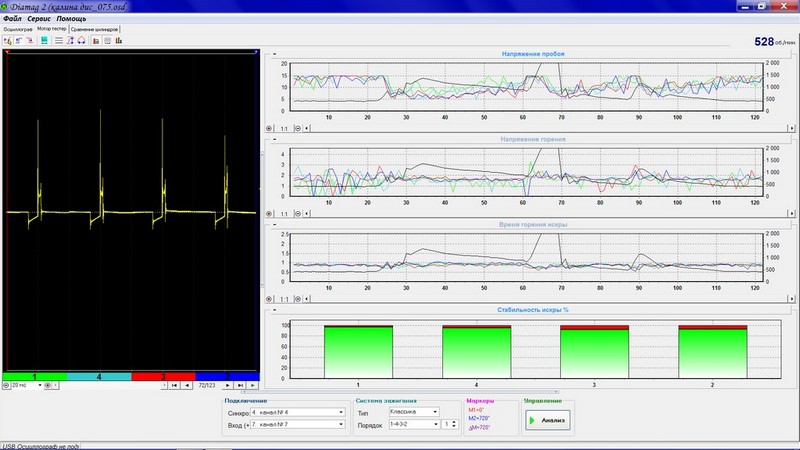Click the waveform marker toolbar icon
Viewport: 800px width, 450px height.
[70, 40]
